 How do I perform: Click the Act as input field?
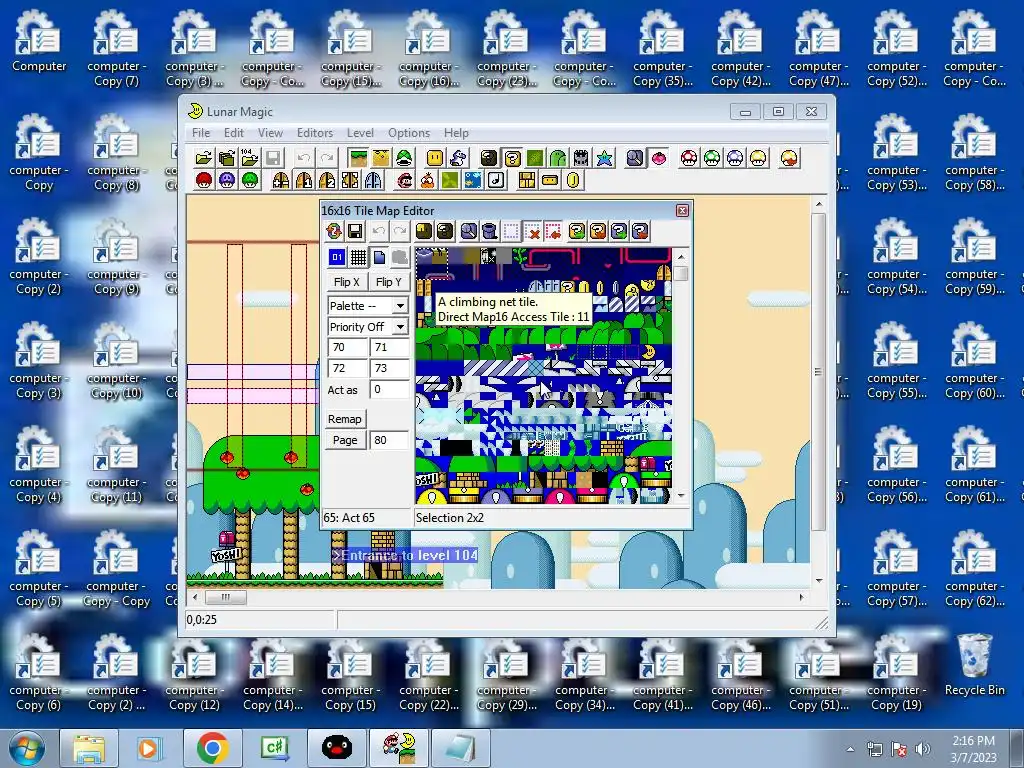pos(389,389)
